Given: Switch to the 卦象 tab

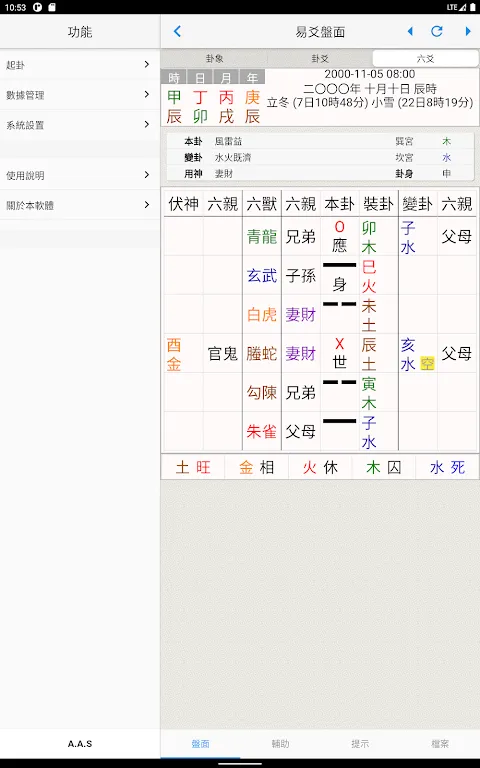Looking at the screenshot, I should [215, 58].
